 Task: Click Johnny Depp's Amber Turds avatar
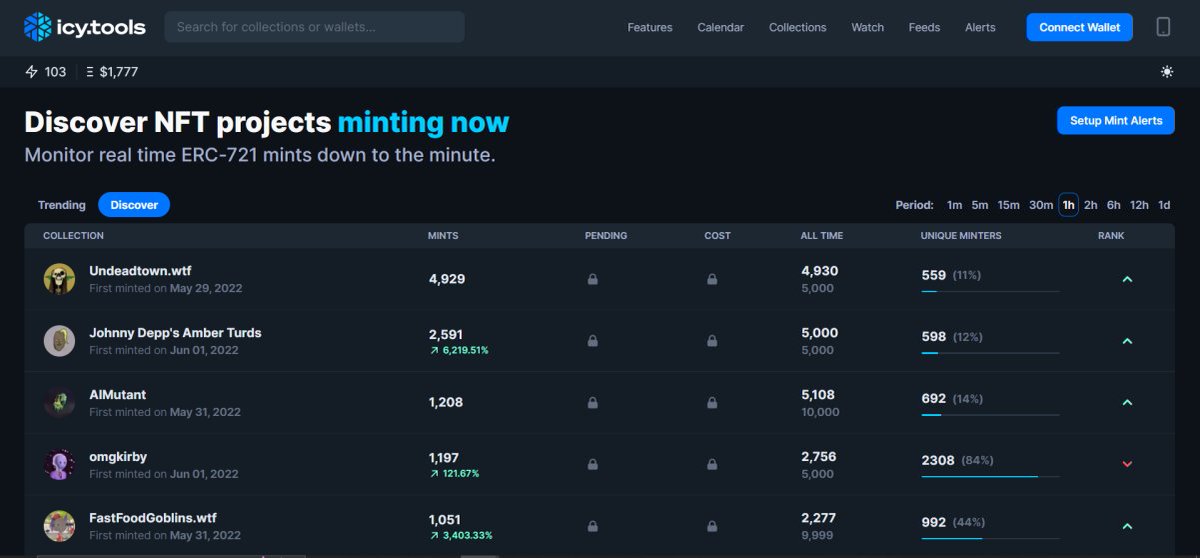tap(60, 341)
